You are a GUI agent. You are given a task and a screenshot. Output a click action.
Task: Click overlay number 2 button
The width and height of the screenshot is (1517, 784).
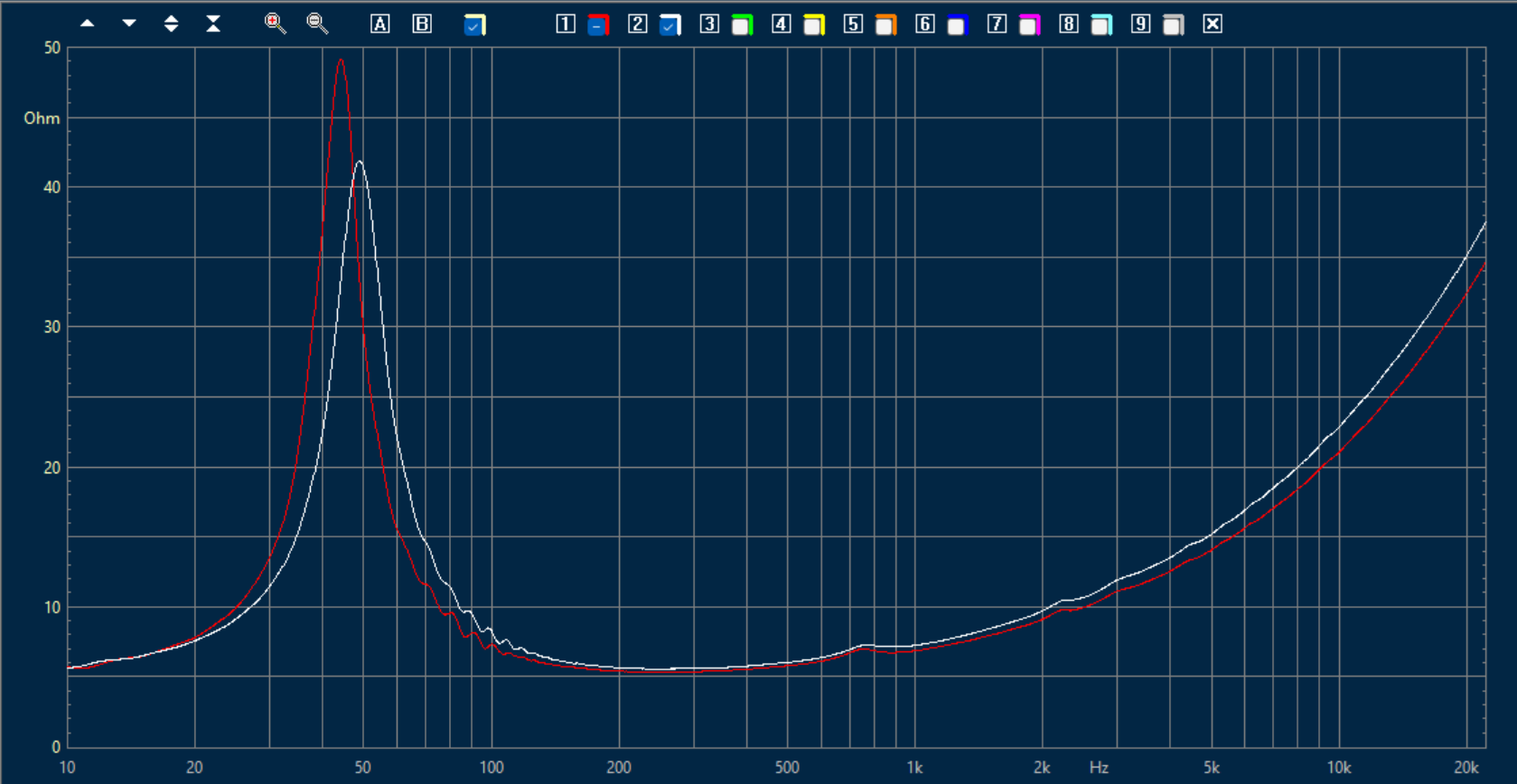[x=638, y=24]
